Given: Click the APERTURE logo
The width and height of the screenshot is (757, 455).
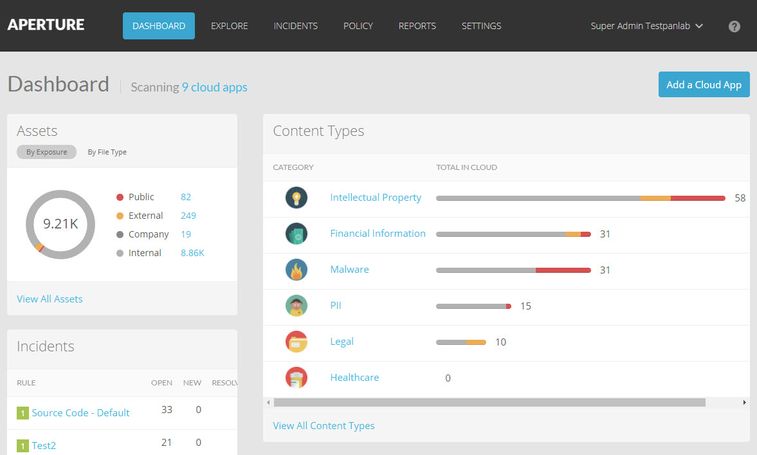Looking at the screenshot, I should 46,25.
